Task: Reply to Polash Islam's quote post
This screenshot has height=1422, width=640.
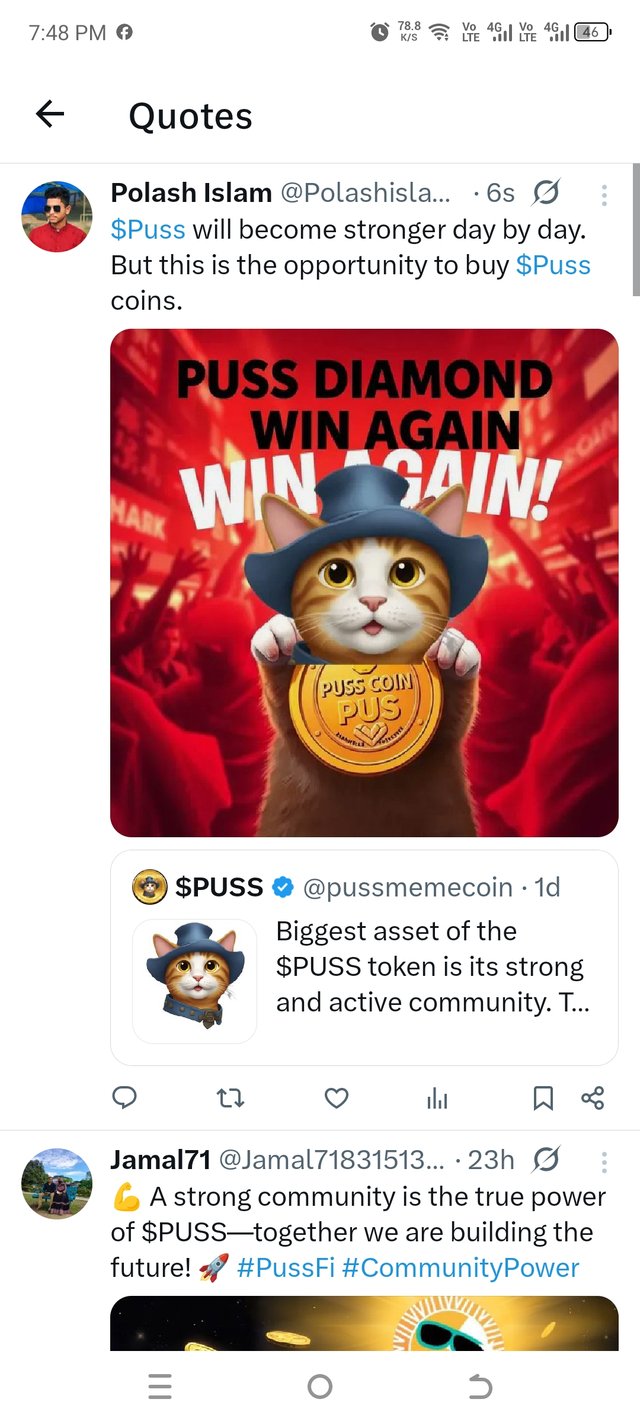Action: click(x=124, y=1099)
